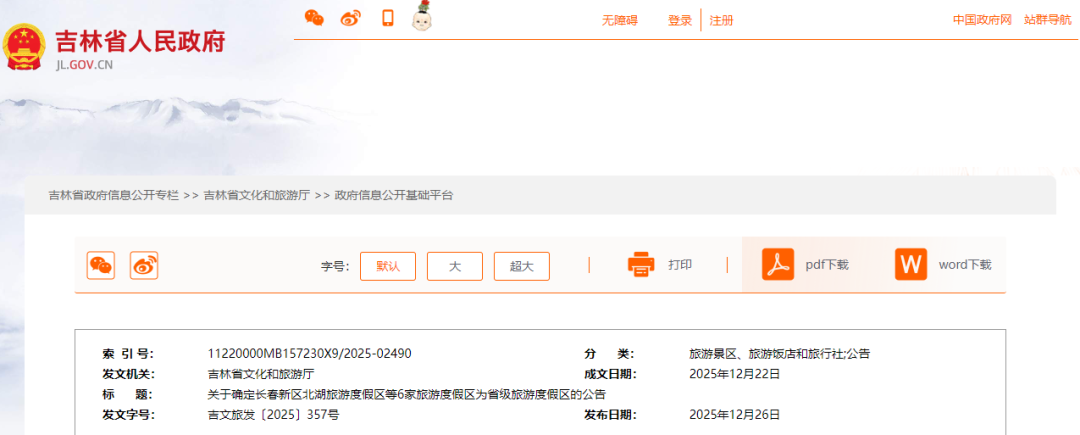Open the mobile phone version icon

click(388, 18)
